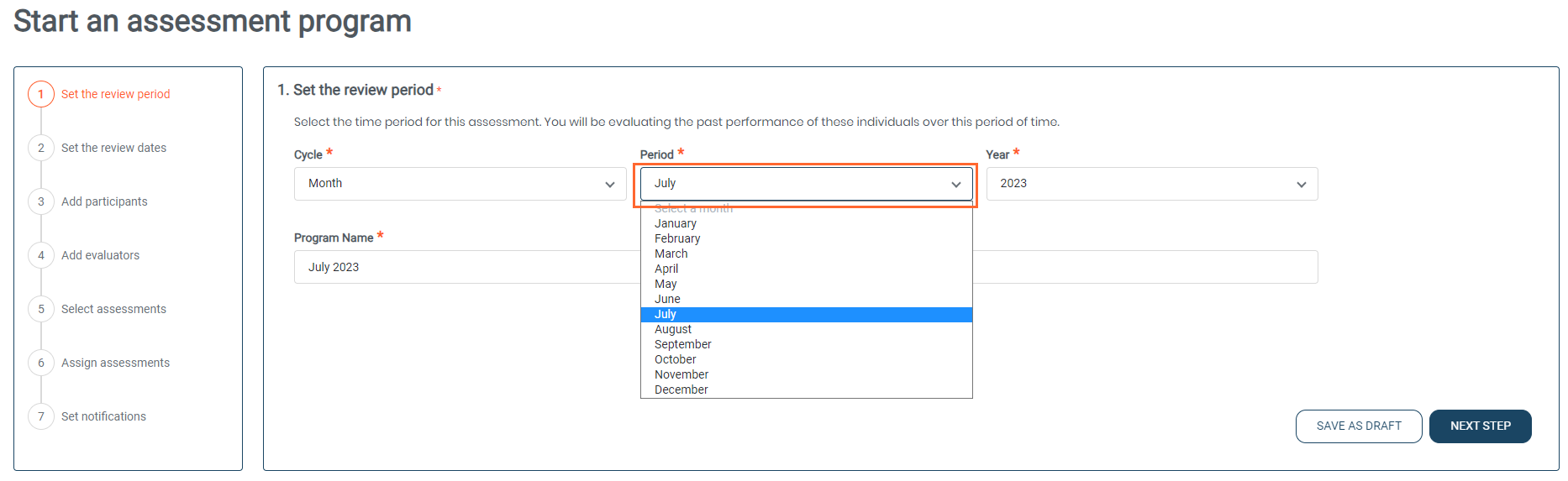
Task: Select March in the month list
Action: click(x=671, y=254)
